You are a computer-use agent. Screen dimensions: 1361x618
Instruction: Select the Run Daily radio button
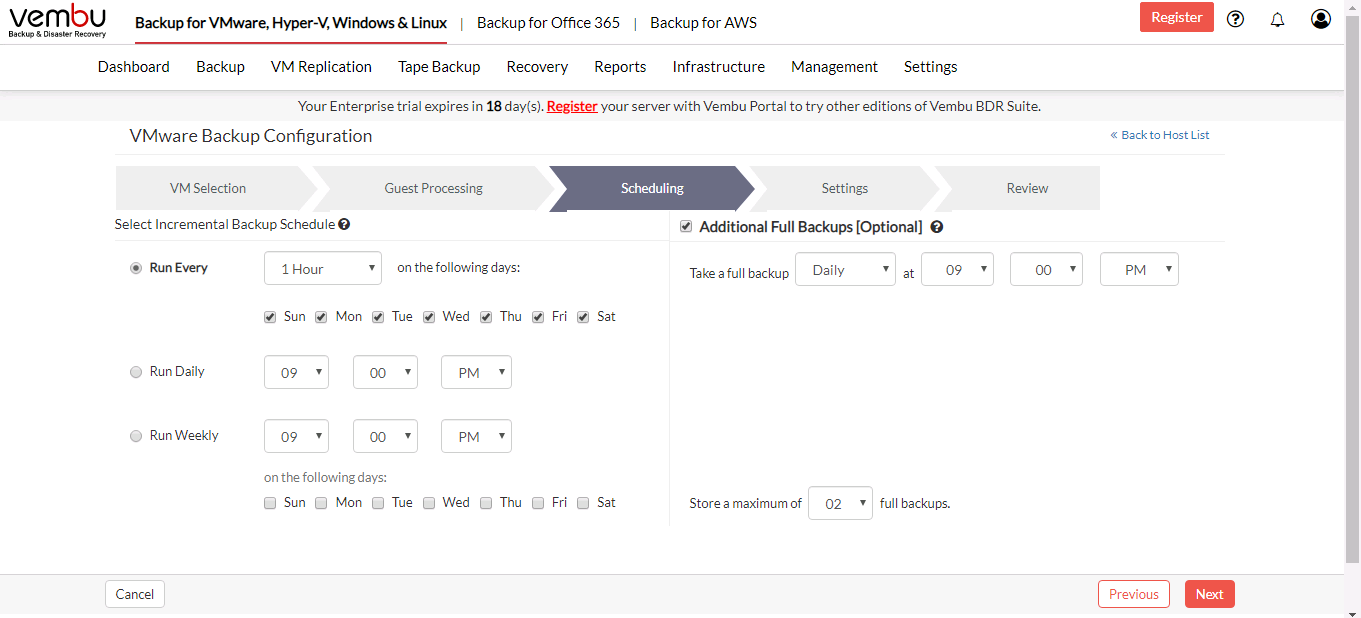(136, 372)
